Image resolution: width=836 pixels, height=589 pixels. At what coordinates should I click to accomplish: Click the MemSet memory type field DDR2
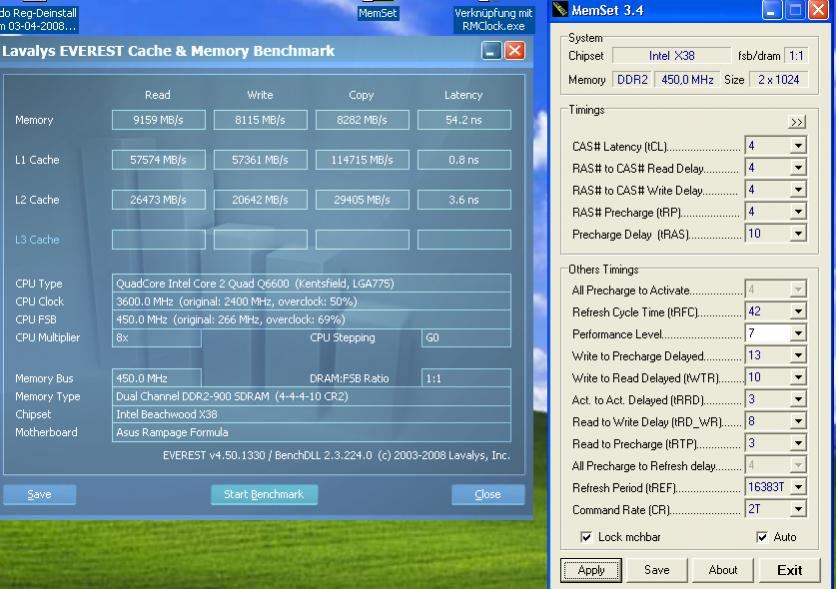tap(632, 79)
